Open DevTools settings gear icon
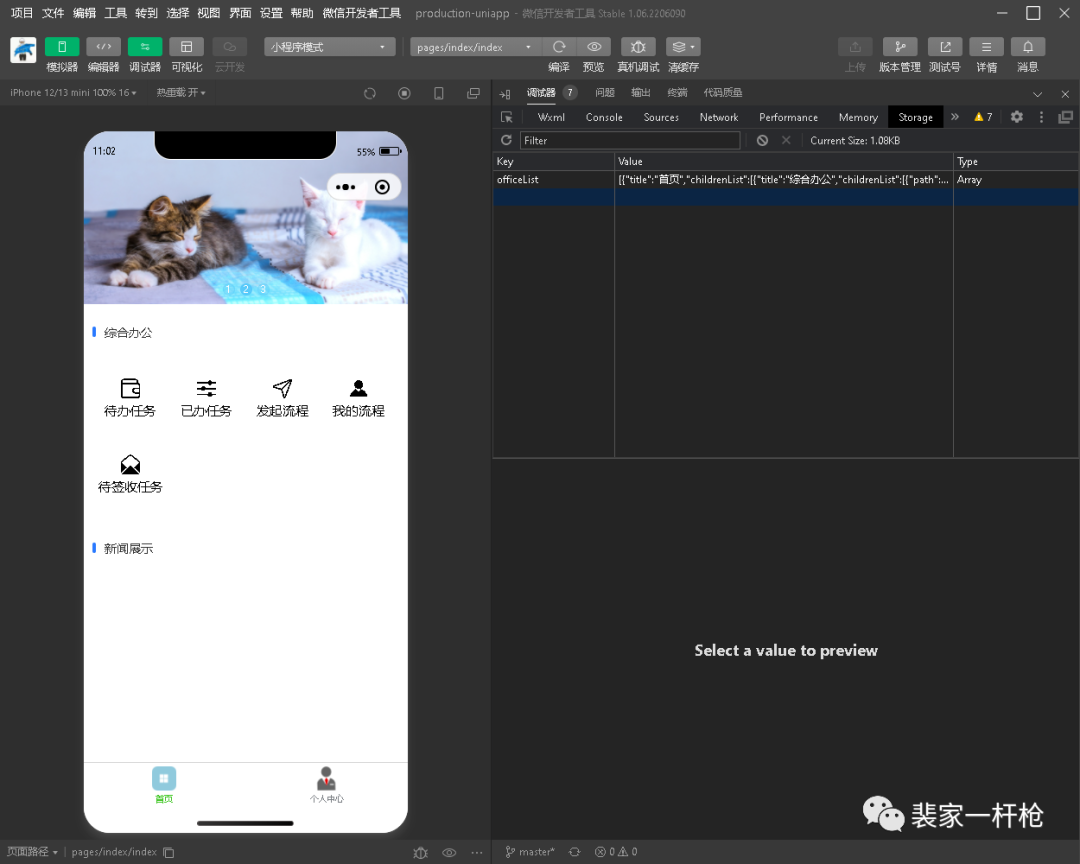This screenshot has width=1080, height=864. (1016, 117)
